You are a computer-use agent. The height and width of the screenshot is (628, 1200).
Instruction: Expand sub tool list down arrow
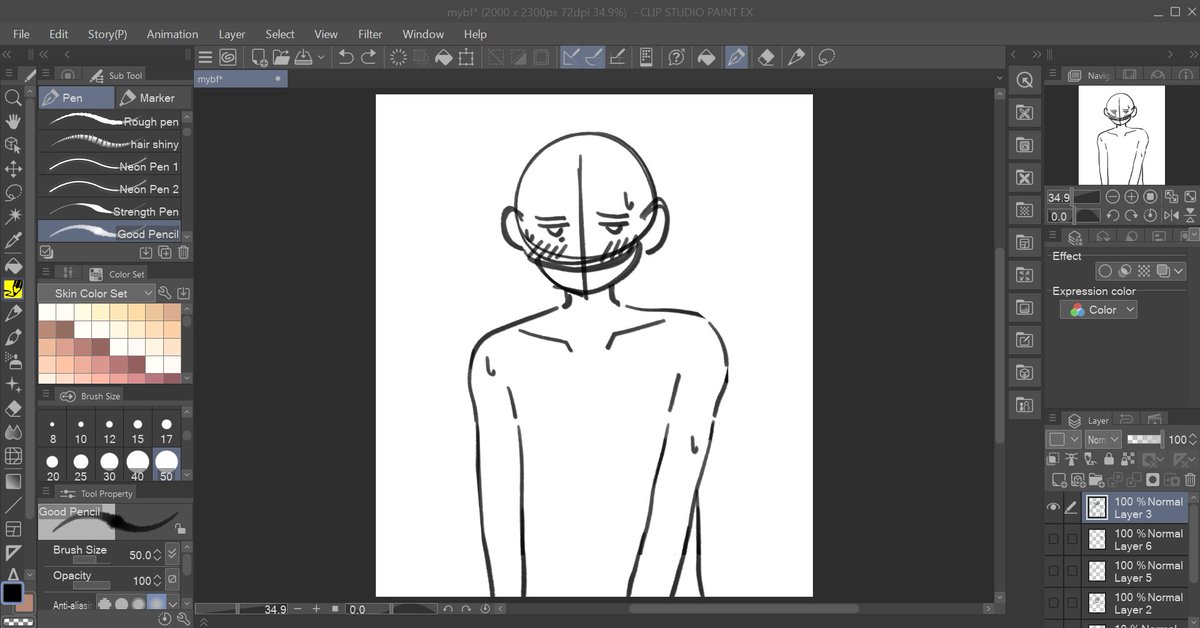pos(187,235)
